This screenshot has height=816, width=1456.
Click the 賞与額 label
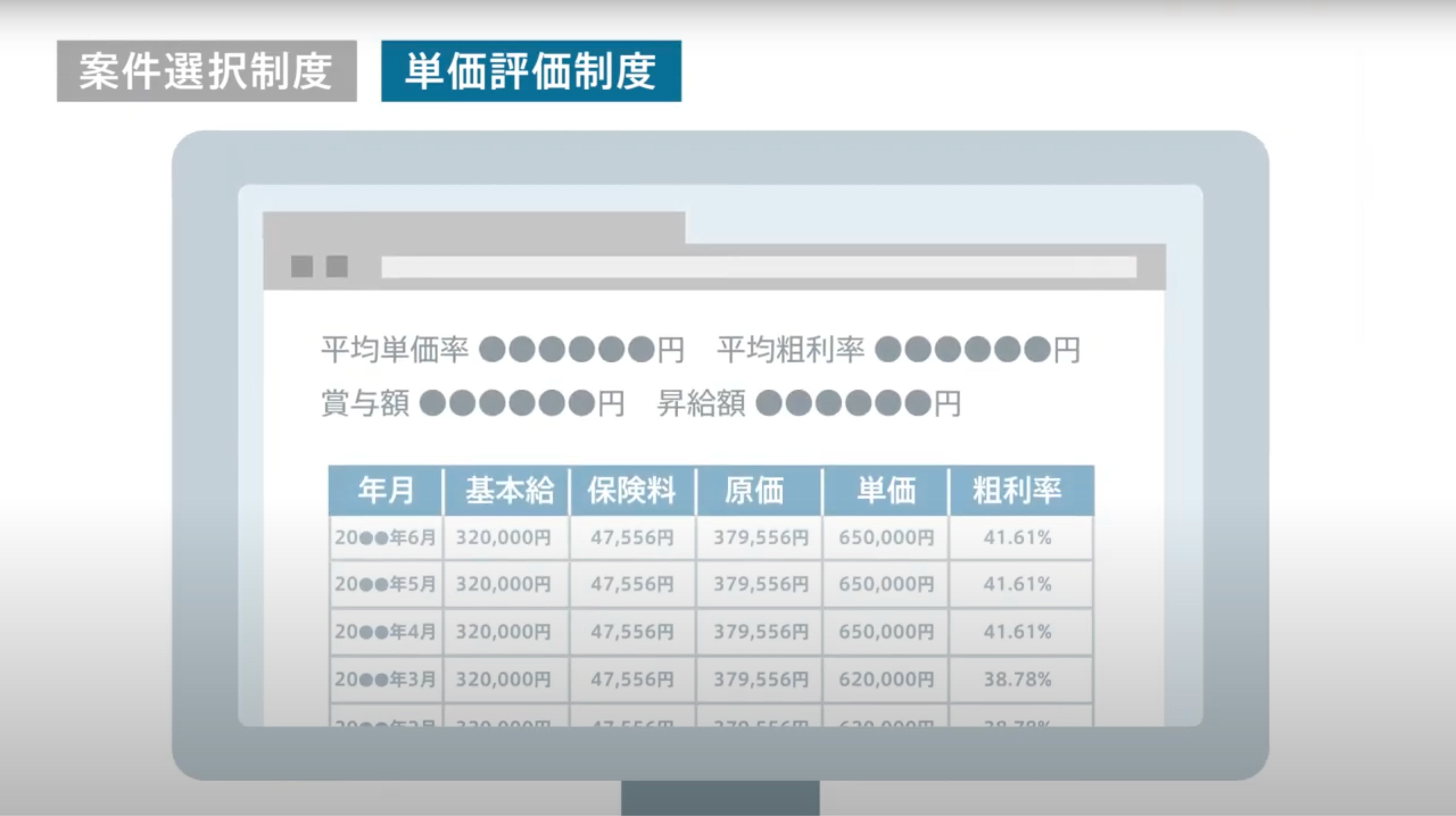pyautogui.click(x=365, y=403)
